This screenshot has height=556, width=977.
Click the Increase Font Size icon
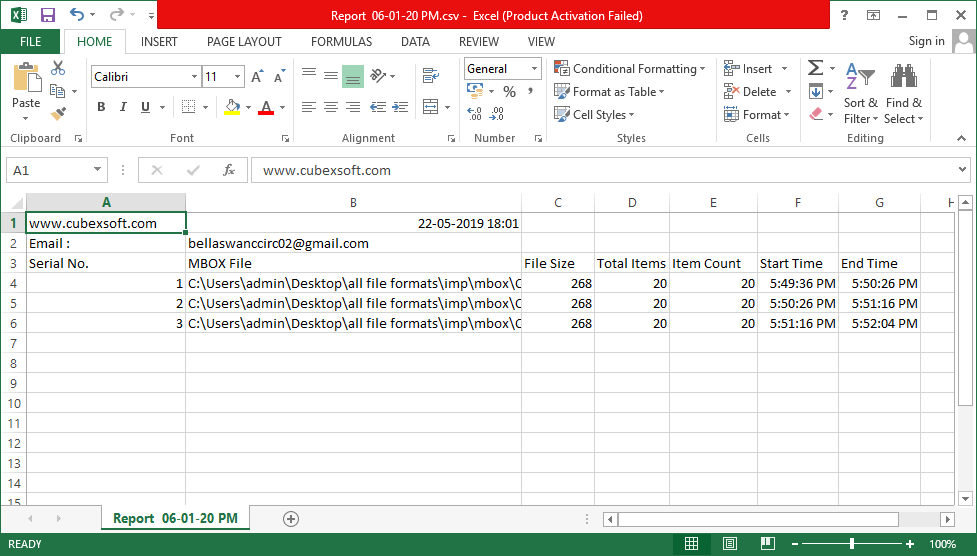(257, 77)
